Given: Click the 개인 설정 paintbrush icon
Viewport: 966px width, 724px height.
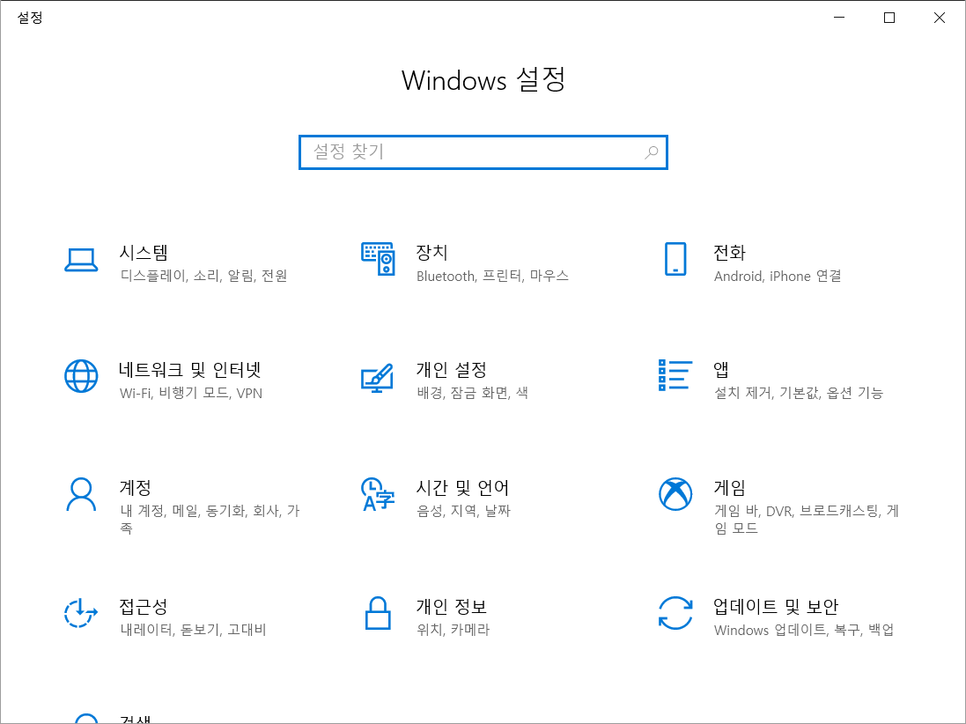Looking at the screenshot, I should pyautogui.click(x=378, y=377).
